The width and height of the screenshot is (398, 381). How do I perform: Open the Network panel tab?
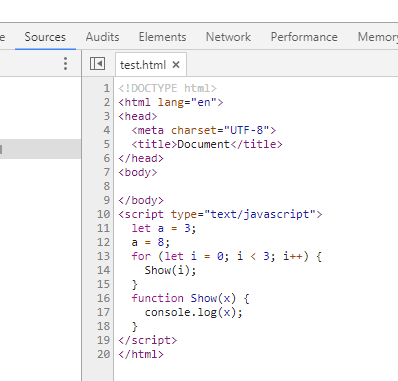point(228,37)
